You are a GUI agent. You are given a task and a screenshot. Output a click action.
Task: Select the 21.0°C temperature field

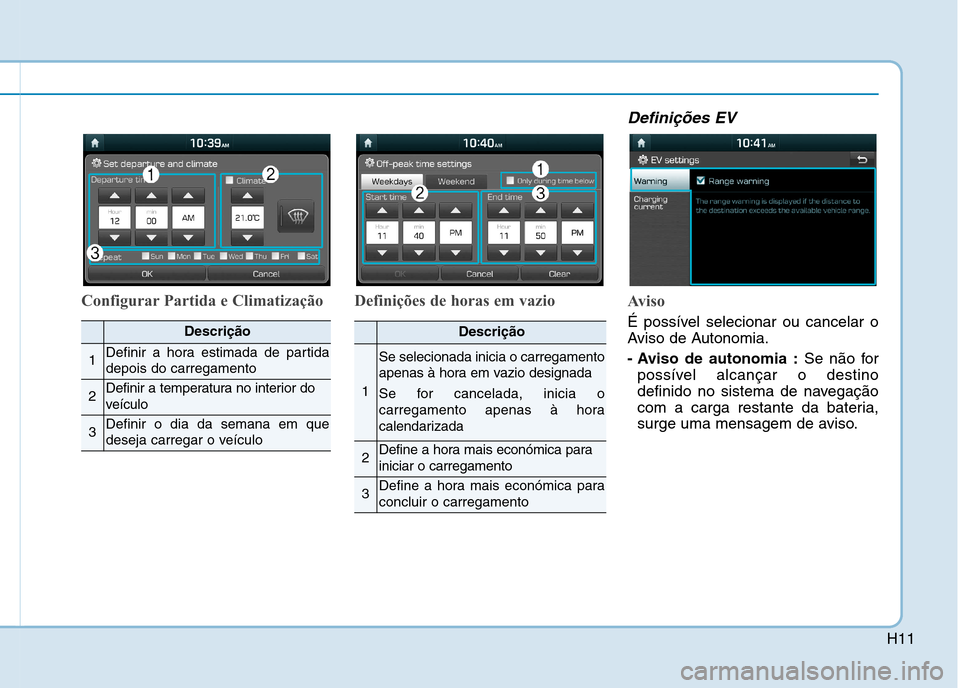(247, 217)
